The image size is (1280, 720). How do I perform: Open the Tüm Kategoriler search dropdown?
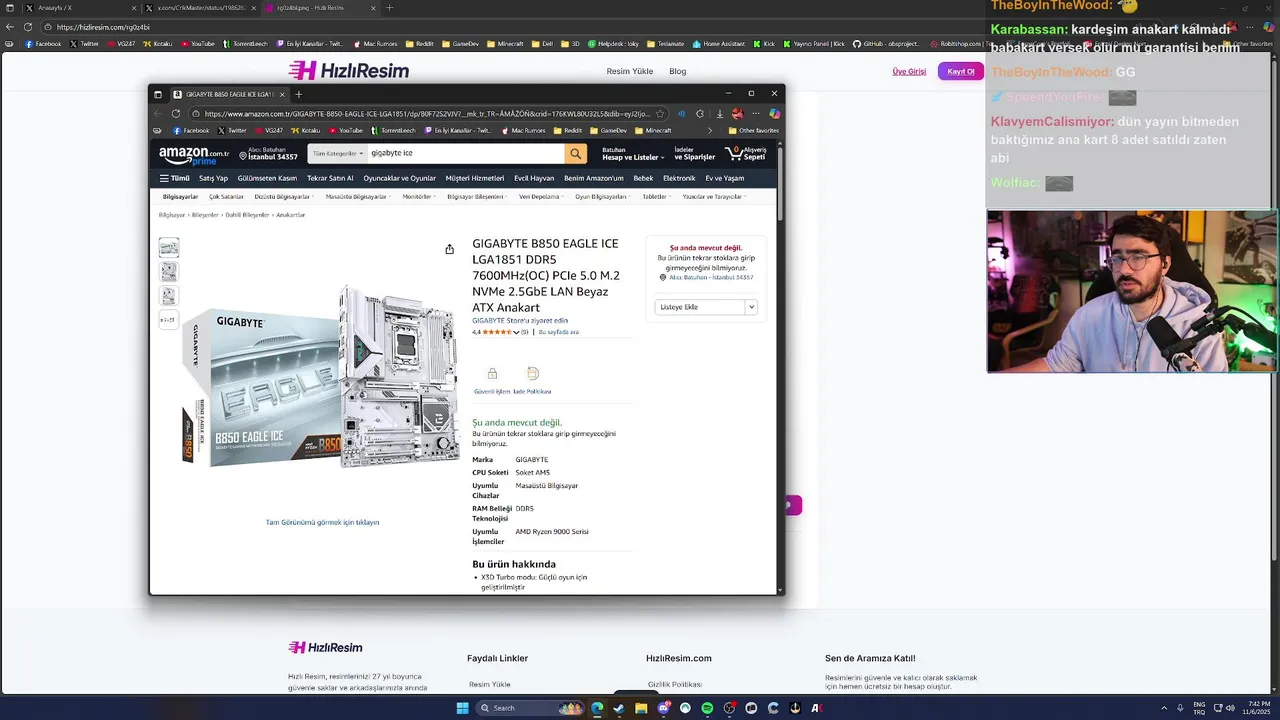click(337, 153)
